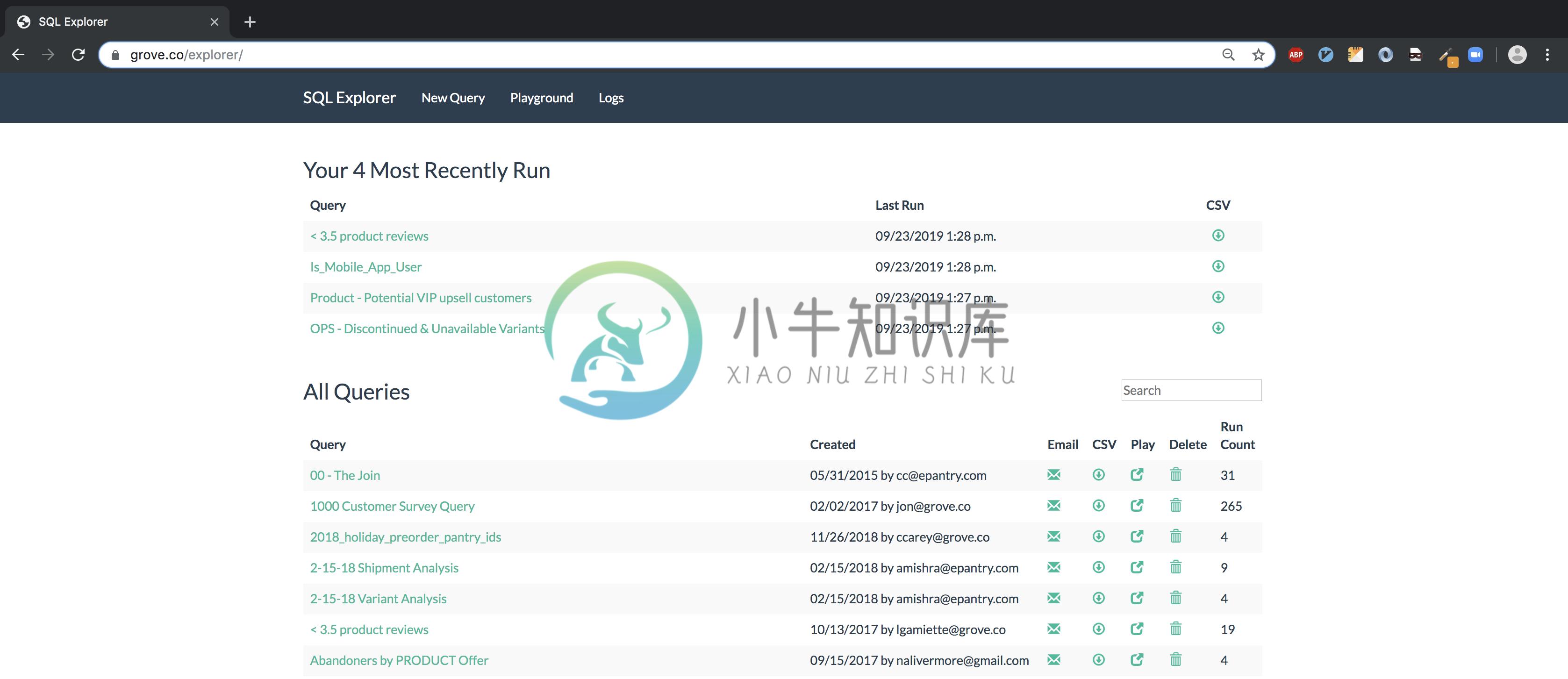Delete the '00 - The Join' query
The width and height of the screenshot is (1568, 679).
1176,475
